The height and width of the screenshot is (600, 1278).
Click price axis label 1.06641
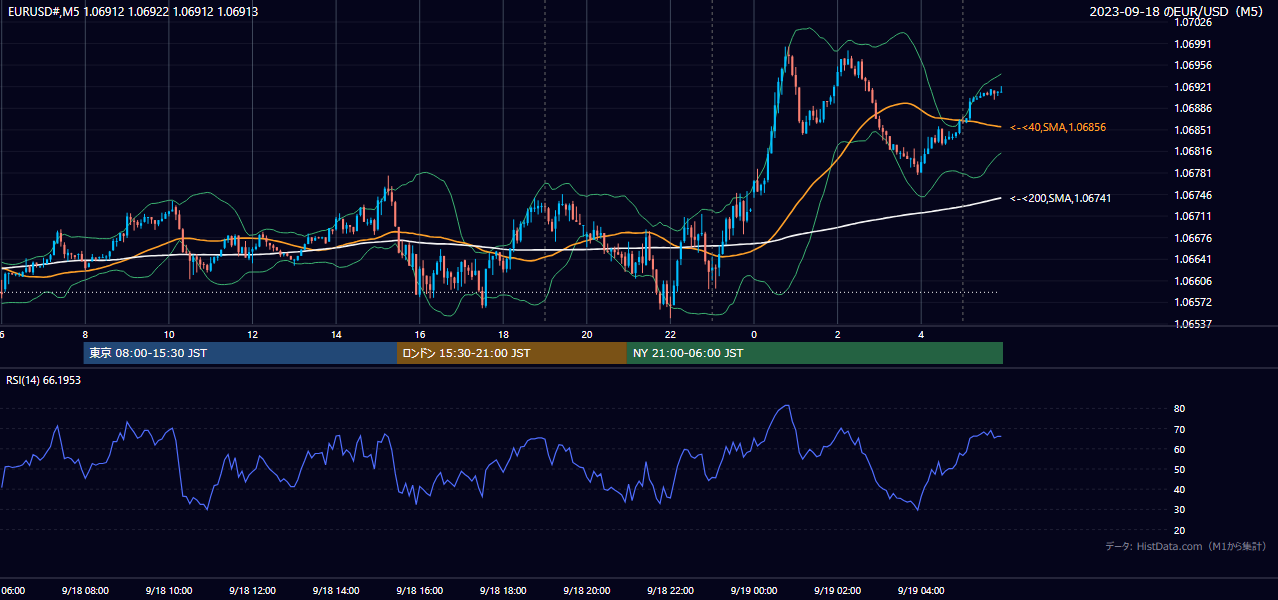point(1192,259)
